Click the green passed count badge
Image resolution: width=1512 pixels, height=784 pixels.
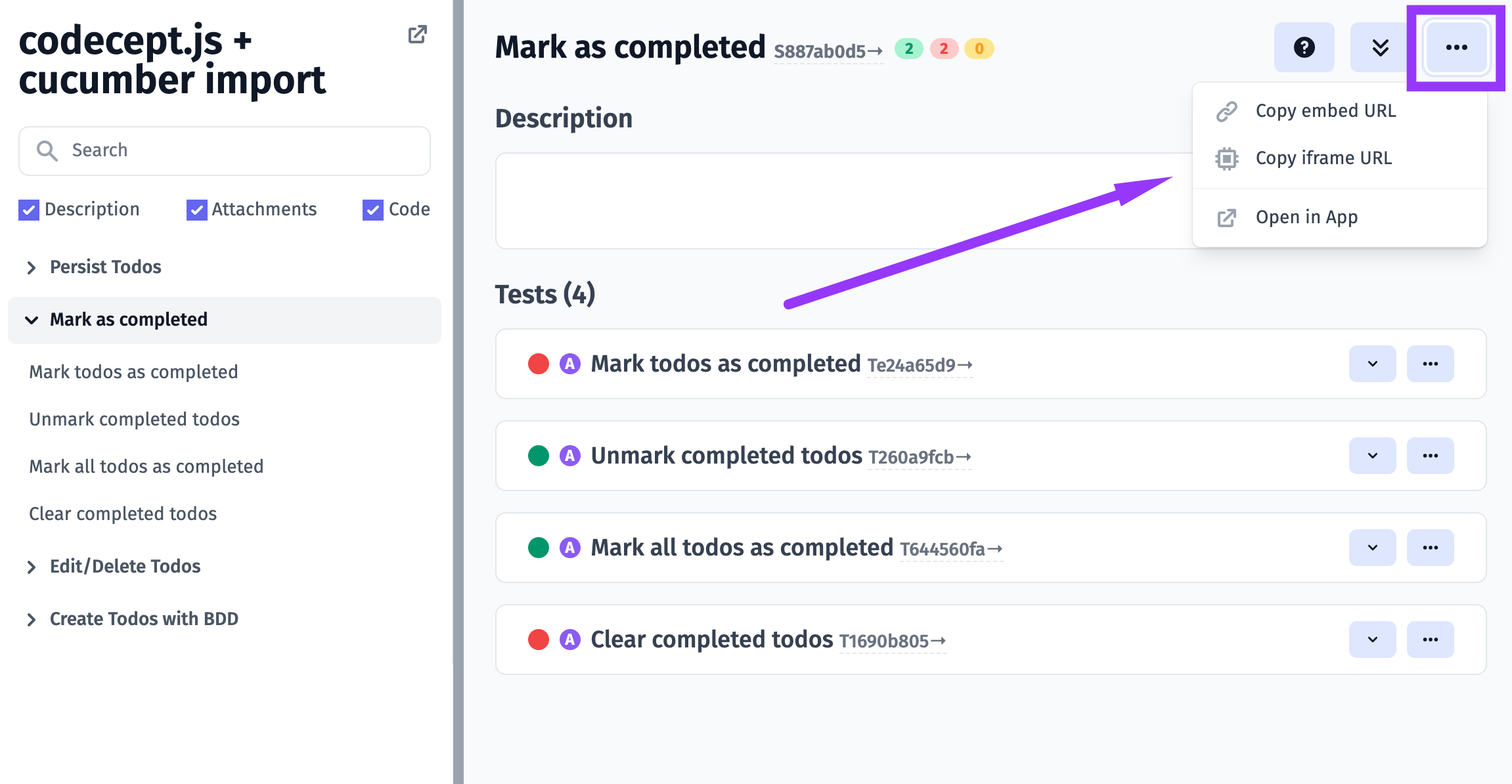click(909, 49)
